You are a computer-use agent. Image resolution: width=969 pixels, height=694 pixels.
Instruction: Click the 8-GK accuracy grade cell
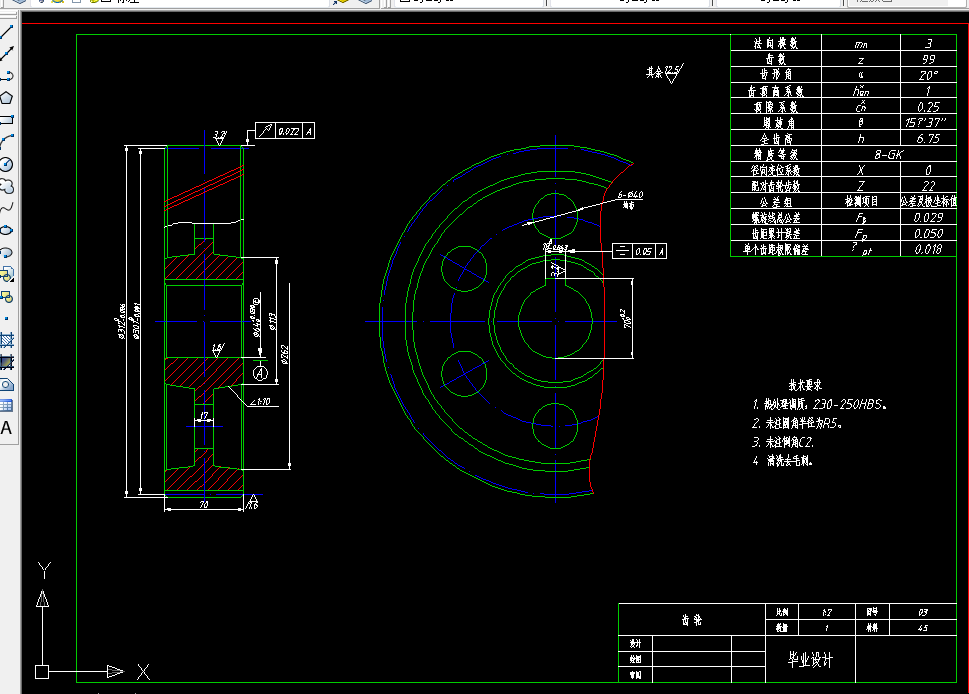click(889, 154)
